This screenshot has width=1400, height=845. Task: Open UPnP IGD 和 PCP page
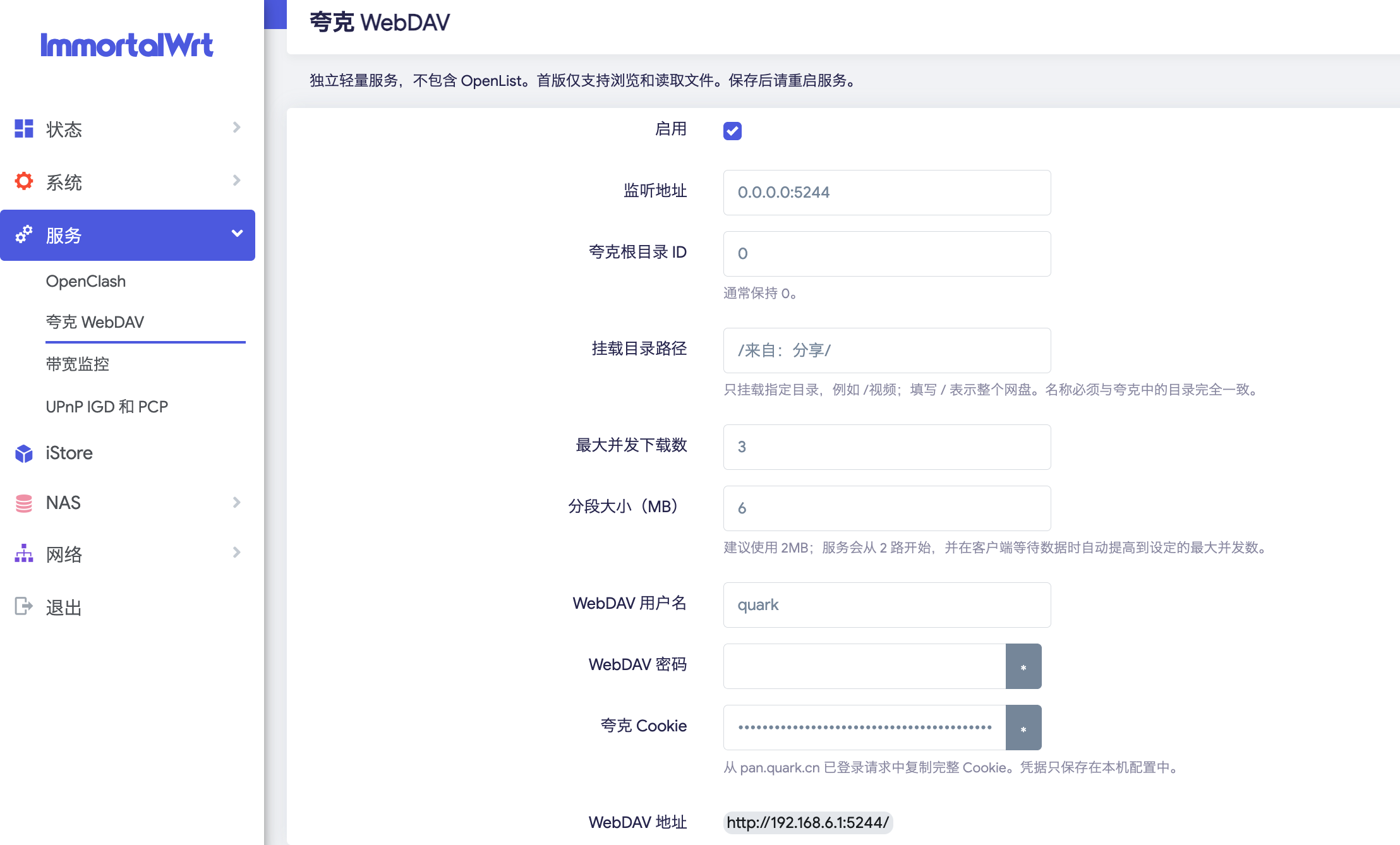click(x=107, y=407)
